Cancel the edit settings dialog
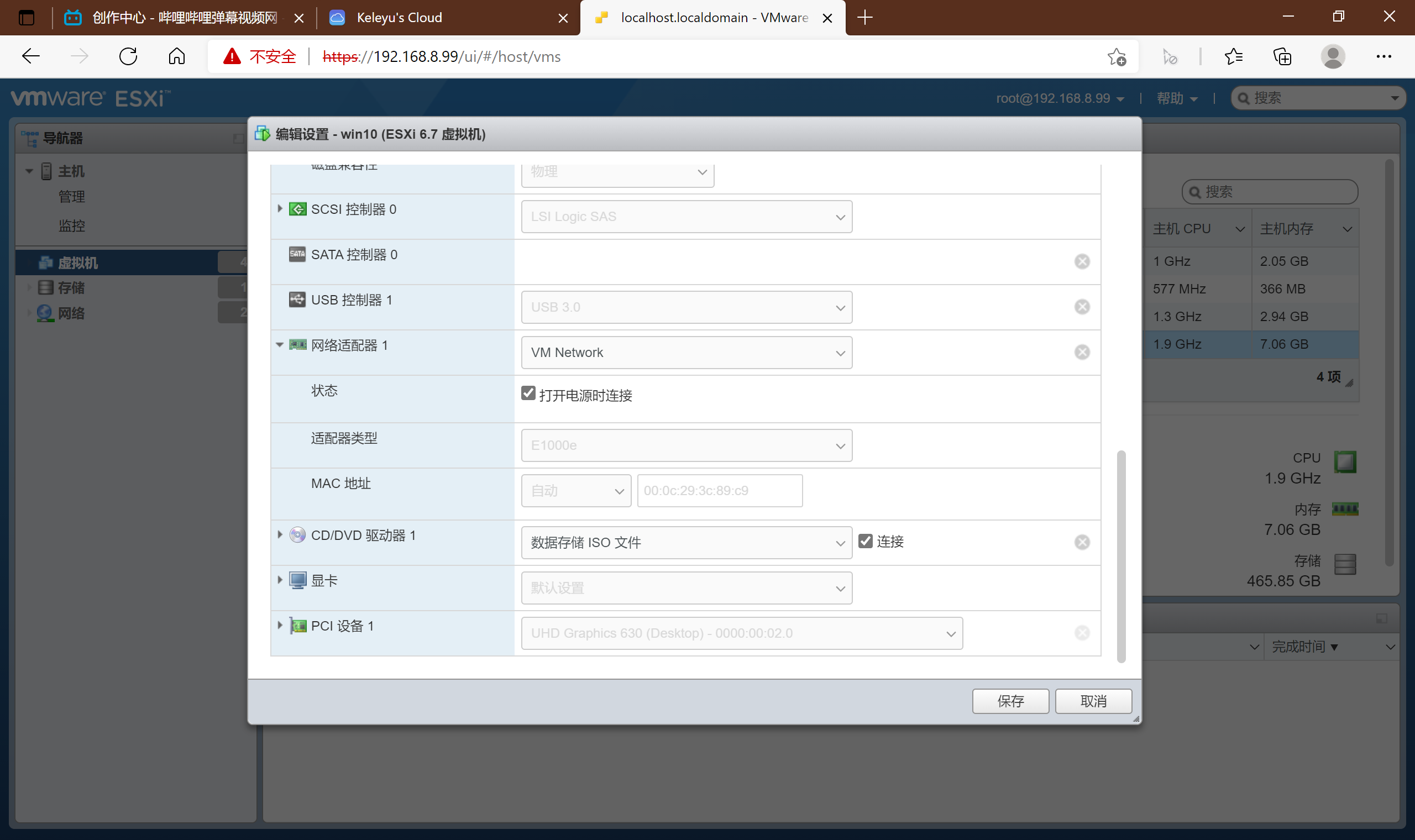 point(1093,701)
